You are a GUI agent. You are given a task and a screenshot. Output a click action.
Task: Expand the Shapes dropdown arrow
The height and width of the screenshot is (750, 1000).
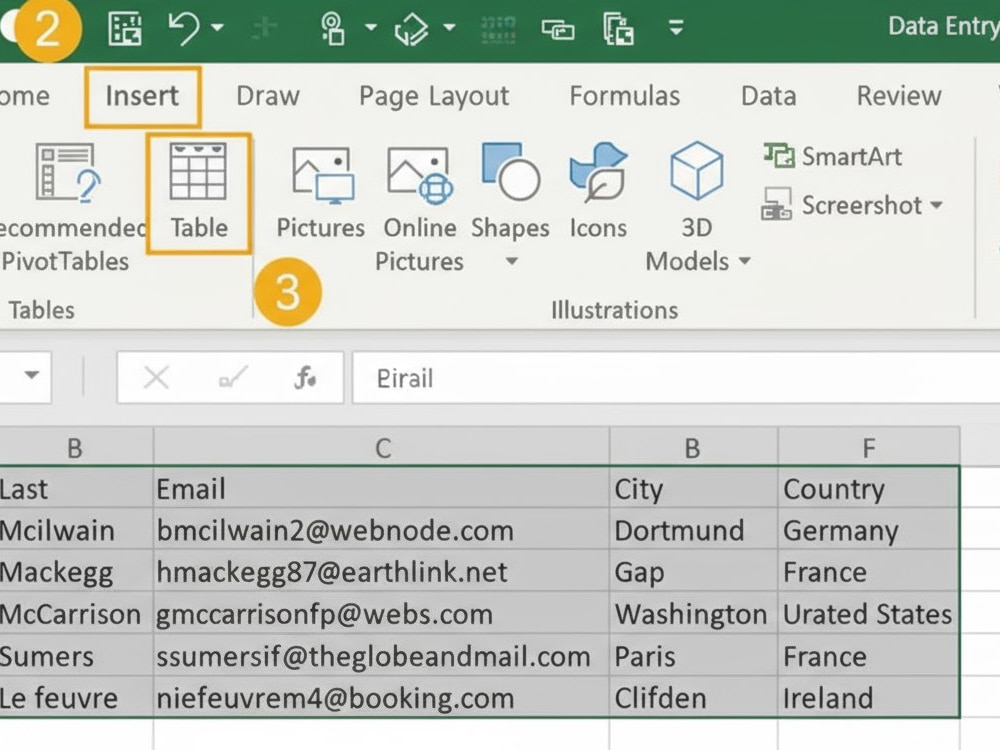tap(511, 261)
